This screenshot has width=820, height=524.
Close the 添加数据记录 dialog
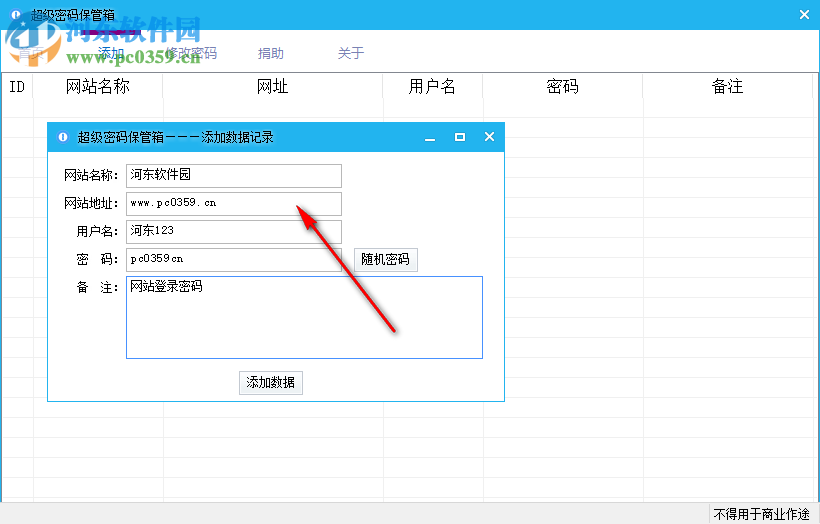[489, 137]
